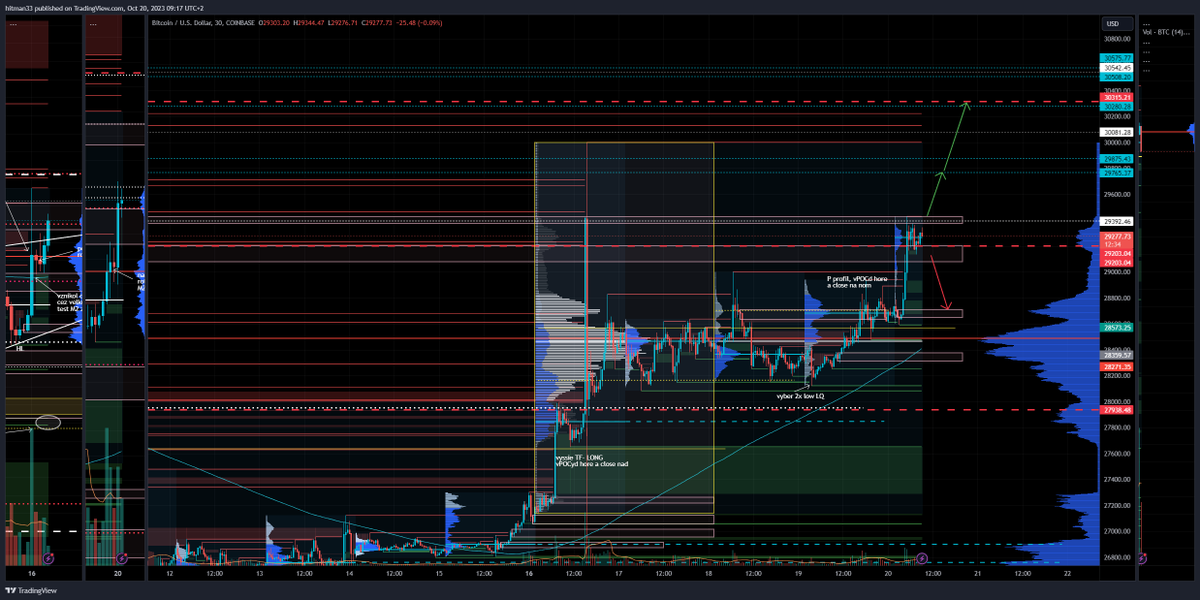This screenshot has height=600, width=1200.
Task: Select the 30575.77 cyan price label
Action: (x=1115, y=58)
